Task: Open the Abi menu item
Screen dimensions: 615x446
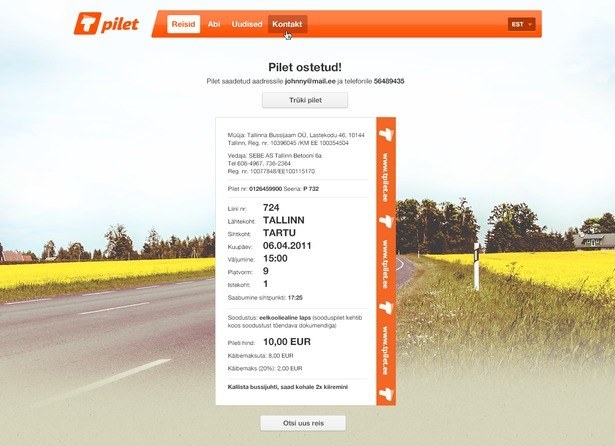Action: point(215,24)
